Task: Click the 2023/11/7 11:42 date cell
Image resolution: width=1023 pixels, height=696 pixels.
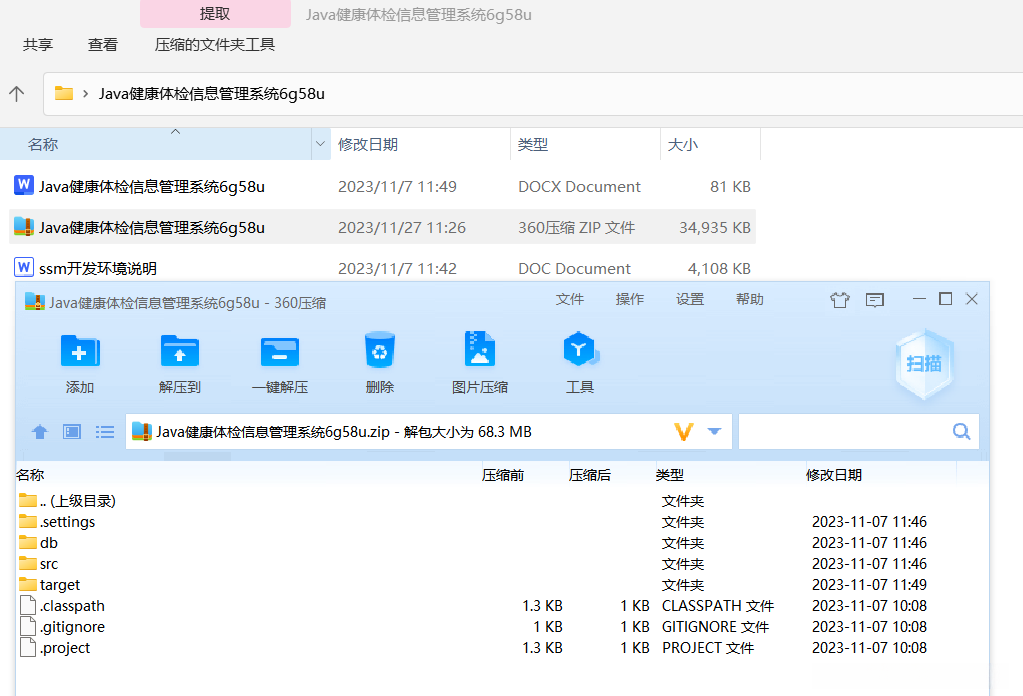Action: tap(397, 268)
